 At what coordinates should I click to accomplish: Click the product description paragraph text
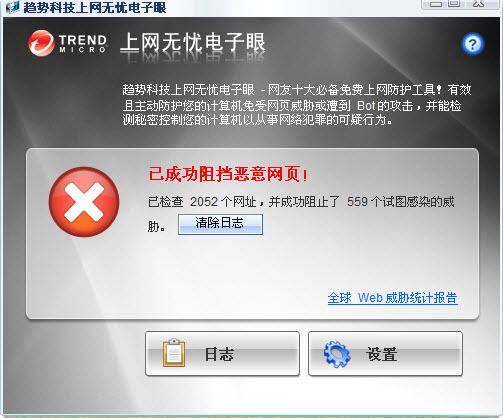pos(297,105)
